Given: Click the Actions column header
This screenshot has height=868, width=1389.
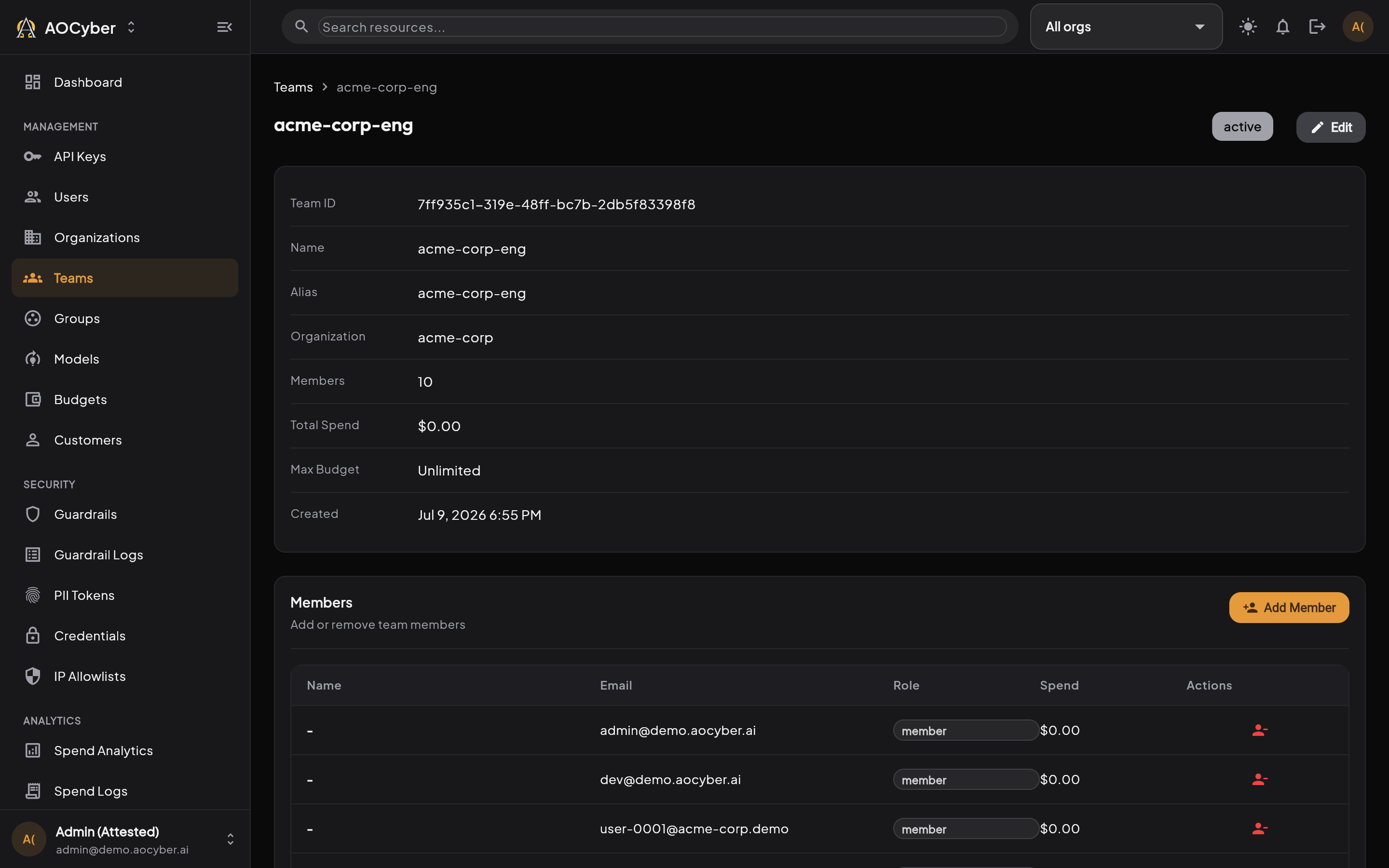Looking at the screenshot, I should pyautogui.click(x=1209, y=685).
